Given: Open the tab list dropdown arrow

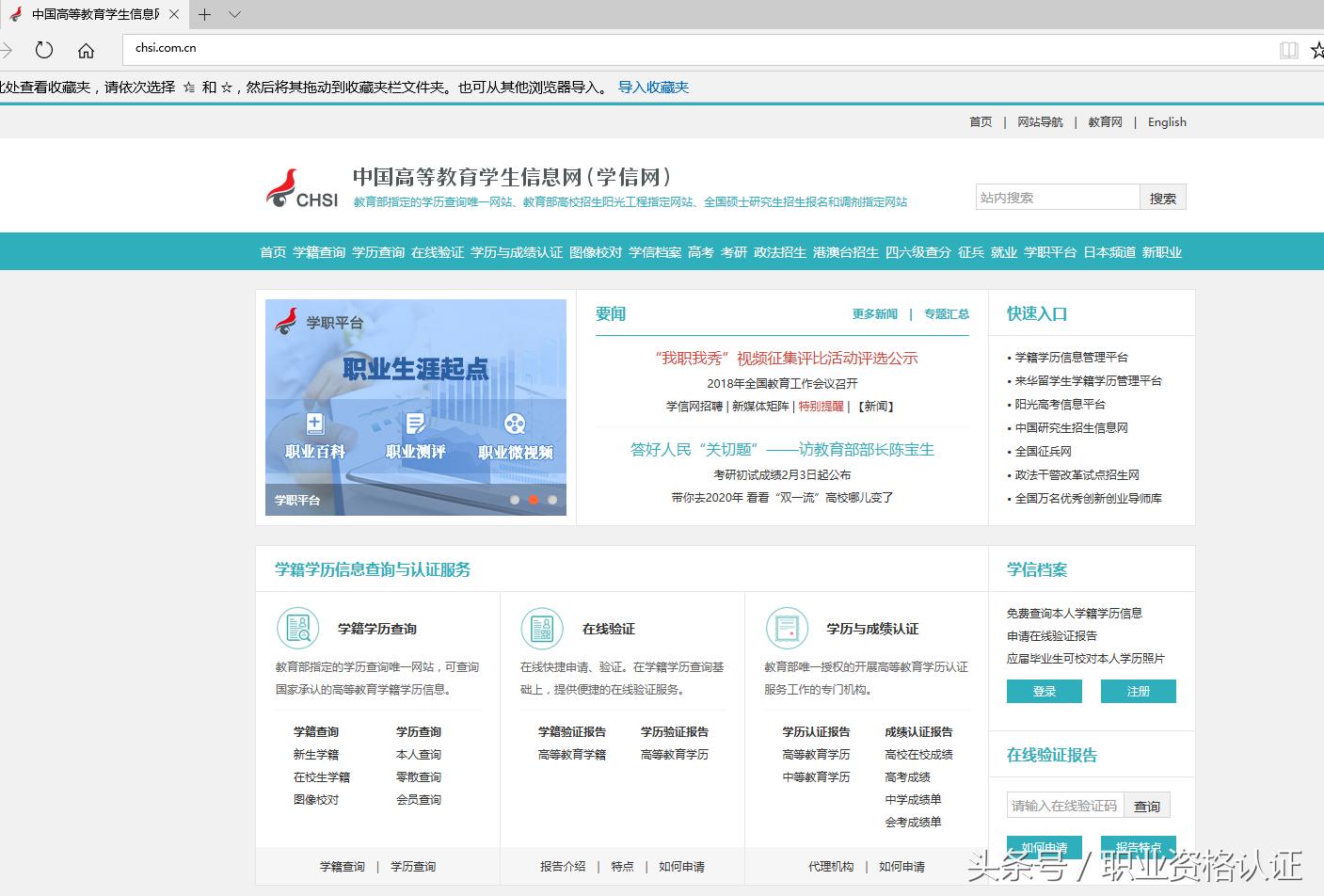Looking at the screenshot, I should pyautogui.click(x=235, y=15).
